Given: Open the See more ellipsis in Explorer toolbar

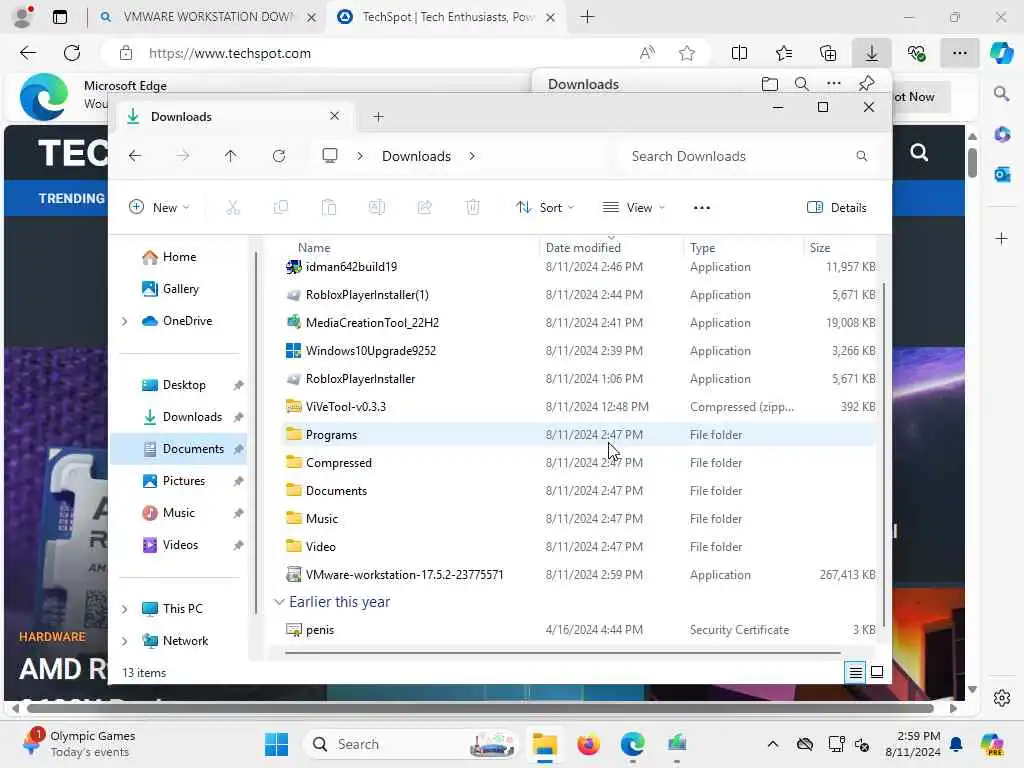Looking at the screenshot, I should coord(701,208).
